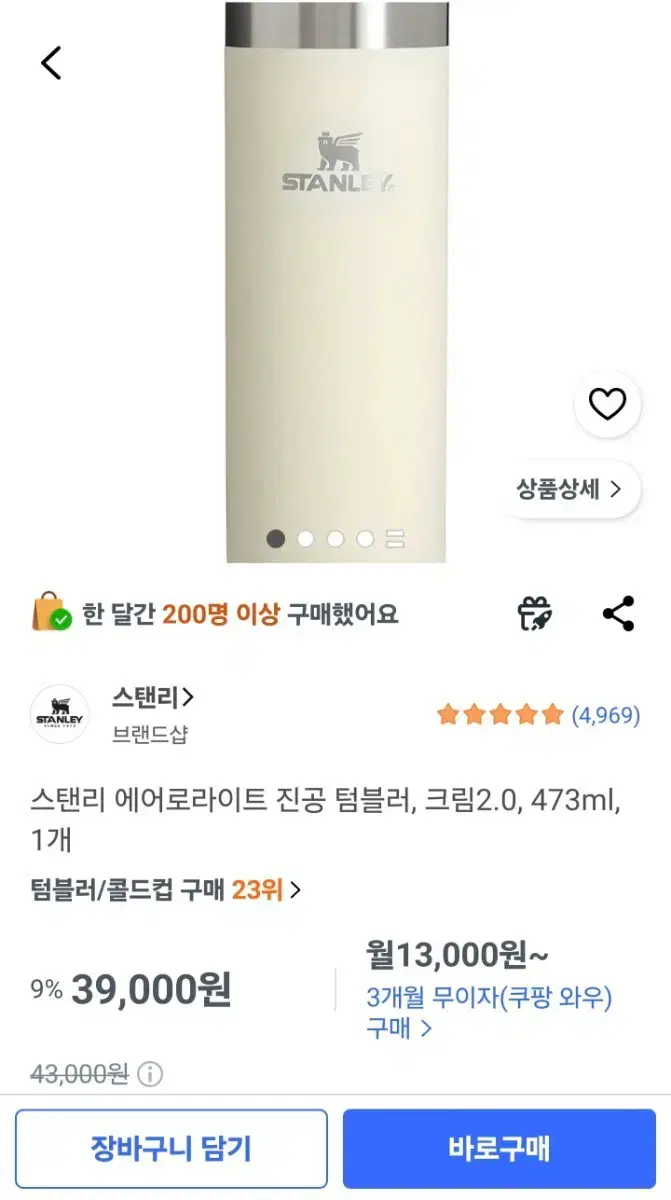671x1200 pixels.
Task: Select the fourth image carousel dot
Action: [x=365, y=539]
